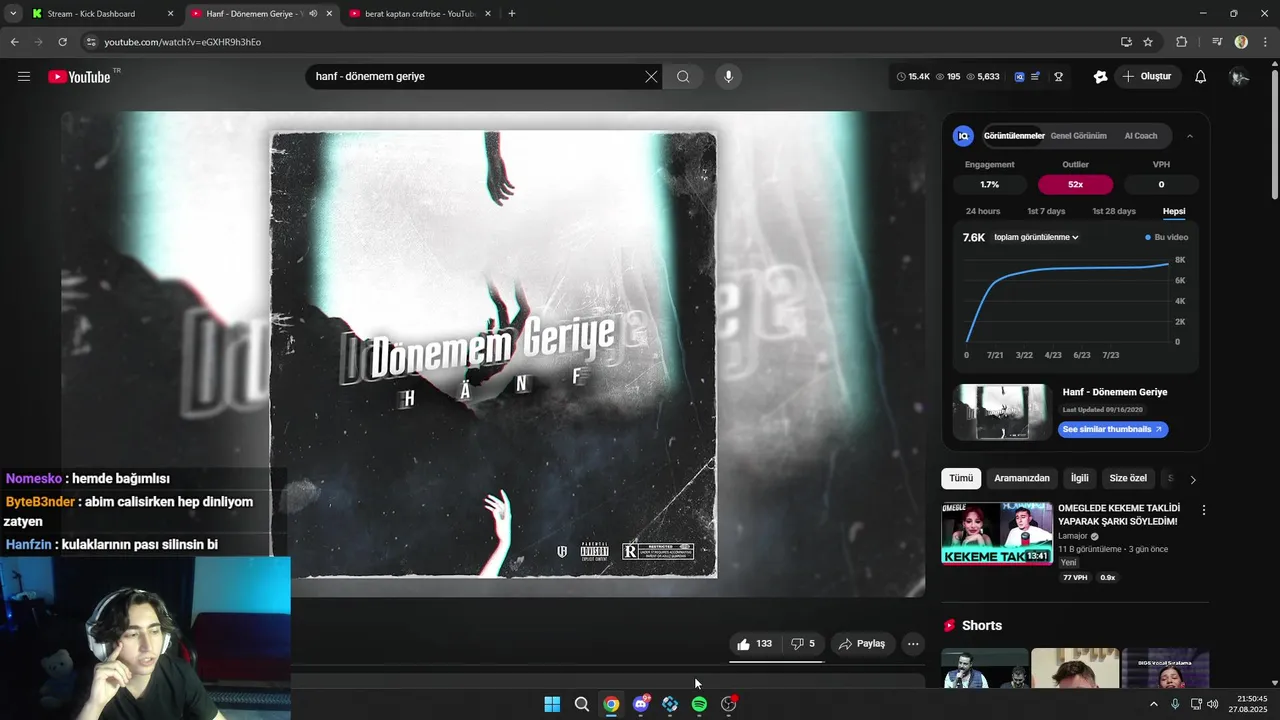Mute the playing Hanf tab audio

point(313,14)
